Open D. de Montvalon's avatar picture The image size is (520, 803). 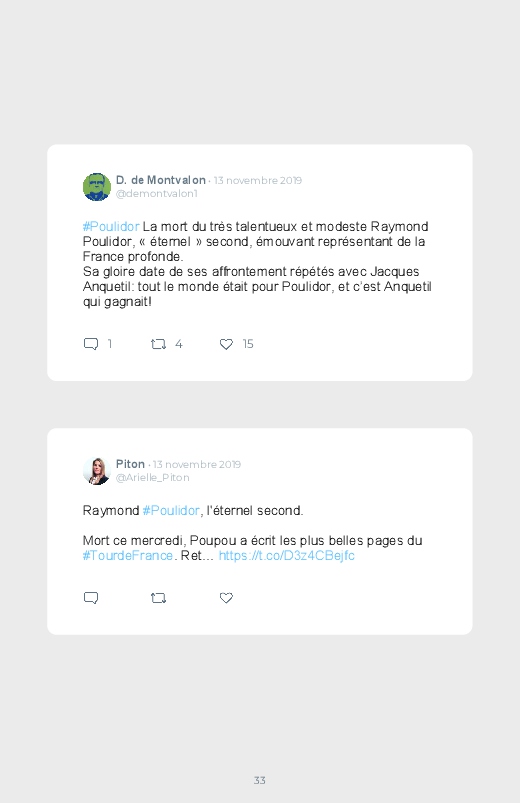coord(97,187)
